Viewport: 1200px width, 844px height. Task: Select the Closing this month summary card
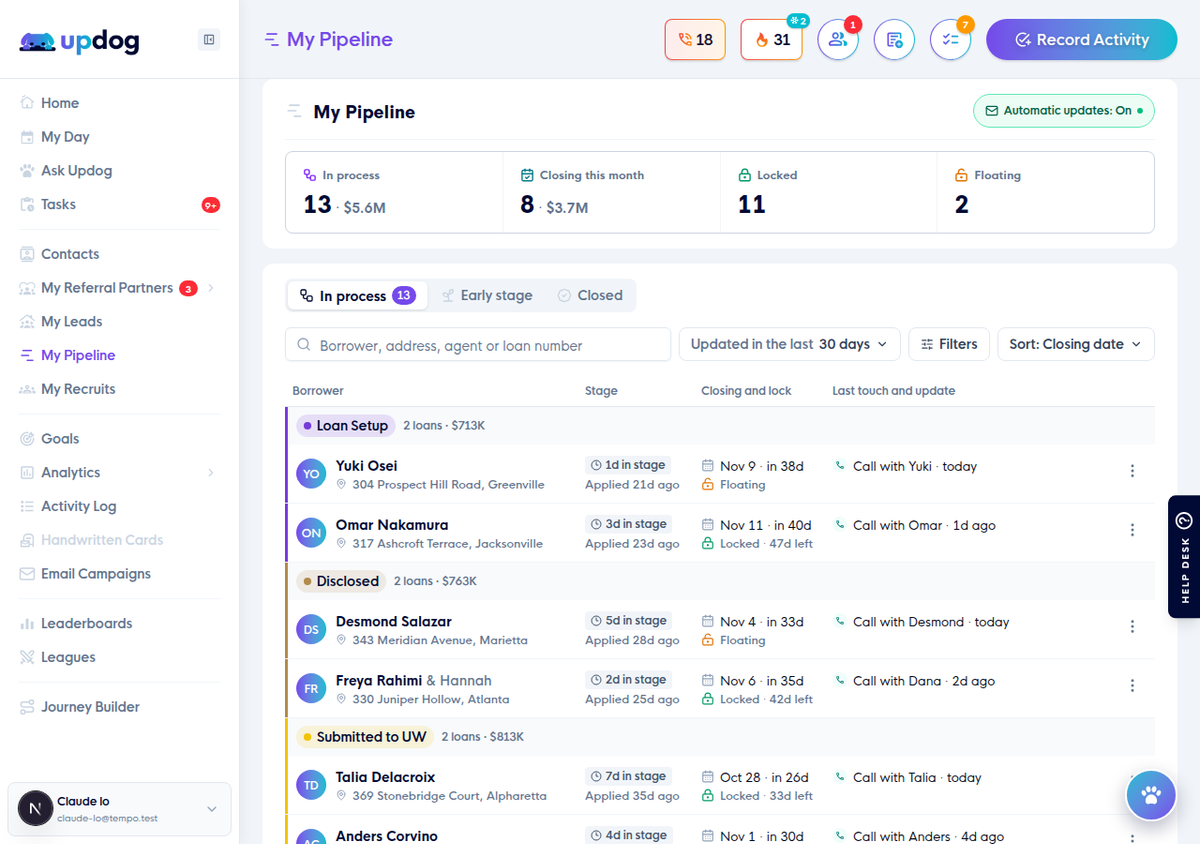[x=611, y=193]
